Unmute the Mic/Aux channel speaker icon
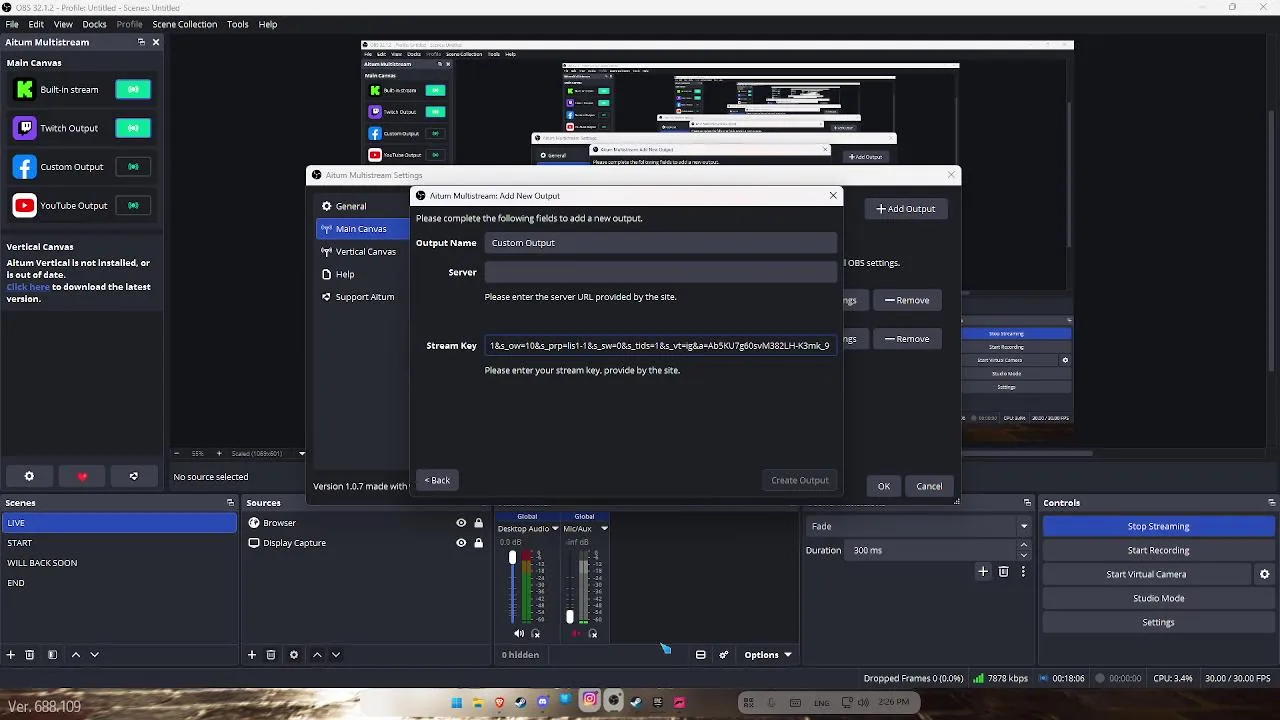 575,634
